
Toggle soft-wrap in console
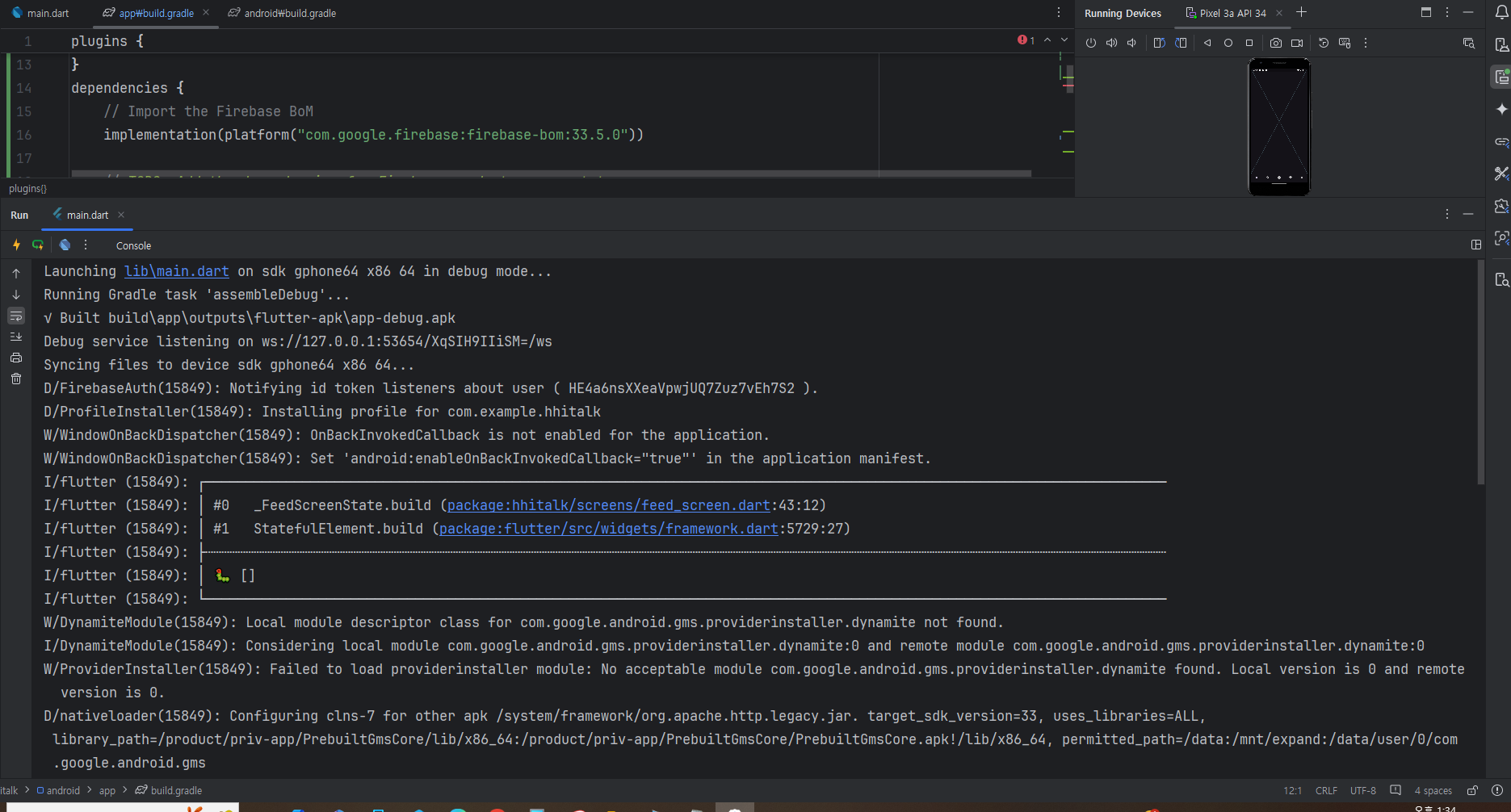(16, 316)
